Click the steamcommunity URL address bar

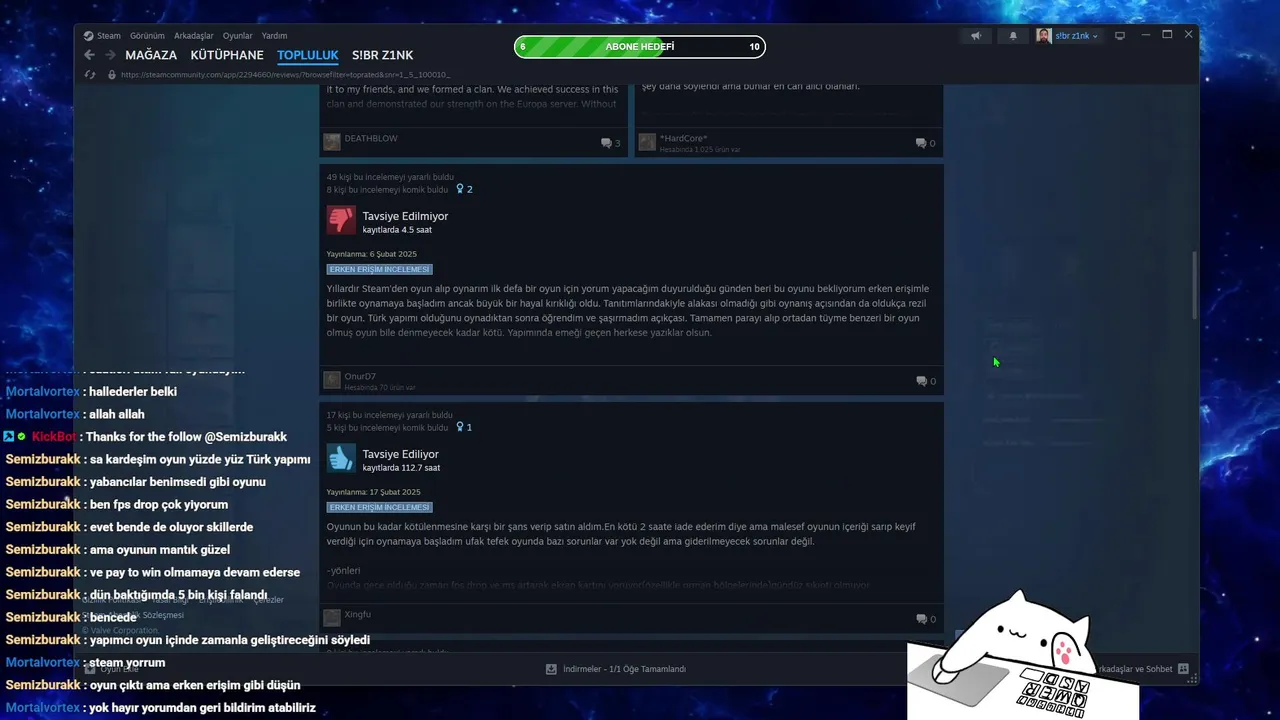pyautogui.click(x=286, y=75)
